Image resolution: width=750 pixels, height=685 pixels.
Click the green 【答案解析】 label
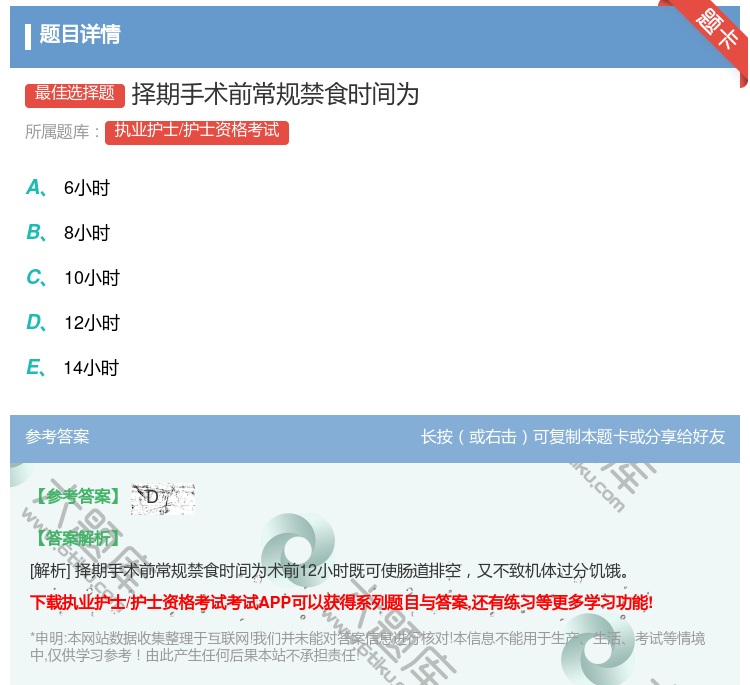[78, 538]
